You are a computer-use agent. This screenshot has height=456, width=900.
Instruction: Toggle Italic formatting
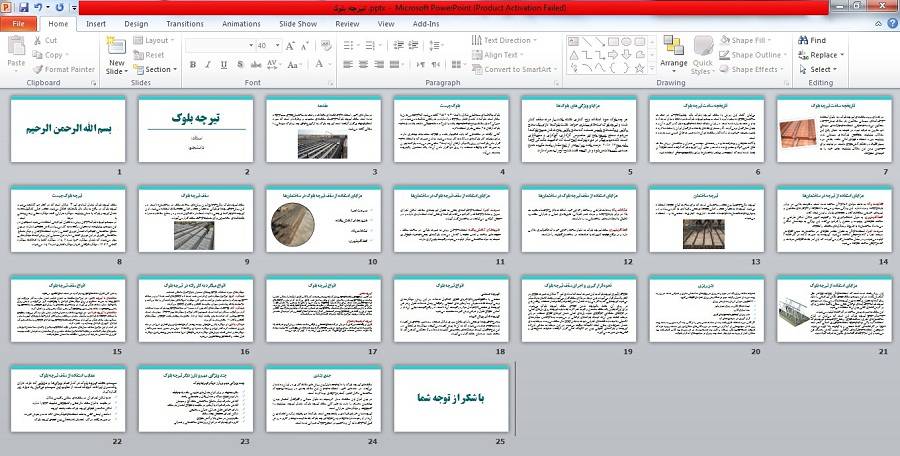pos(208,64)
